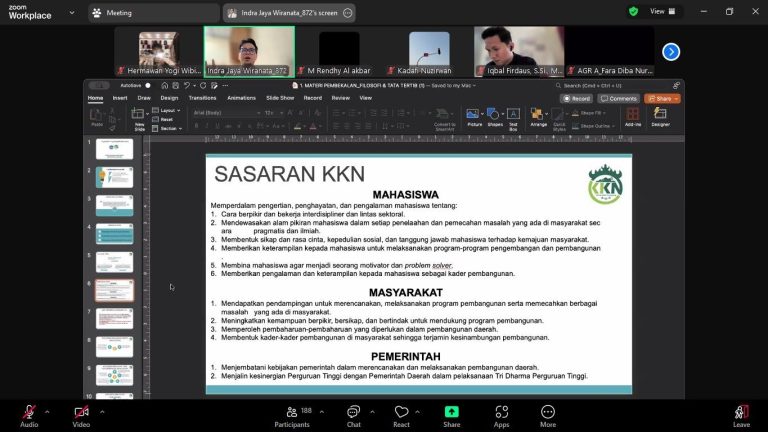Open Zoom More options
Image resolution: width=768 pixels, height=432 pixels.
[x=548, y=417]
